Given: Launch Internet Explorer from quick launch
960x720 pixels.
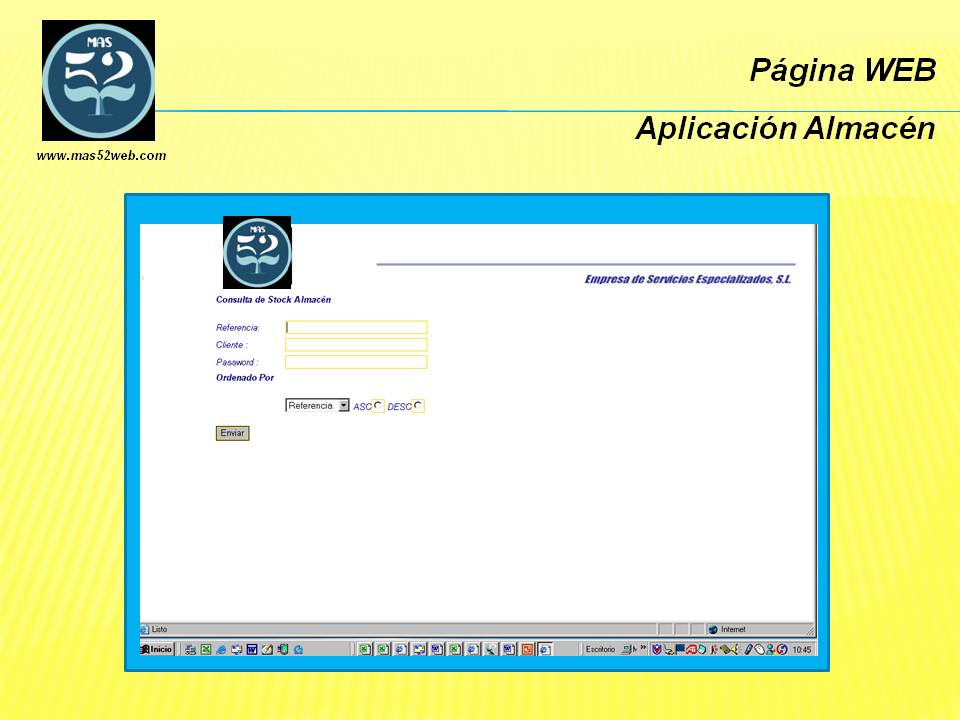Looking at the screenshot, I should click(221, 649).
